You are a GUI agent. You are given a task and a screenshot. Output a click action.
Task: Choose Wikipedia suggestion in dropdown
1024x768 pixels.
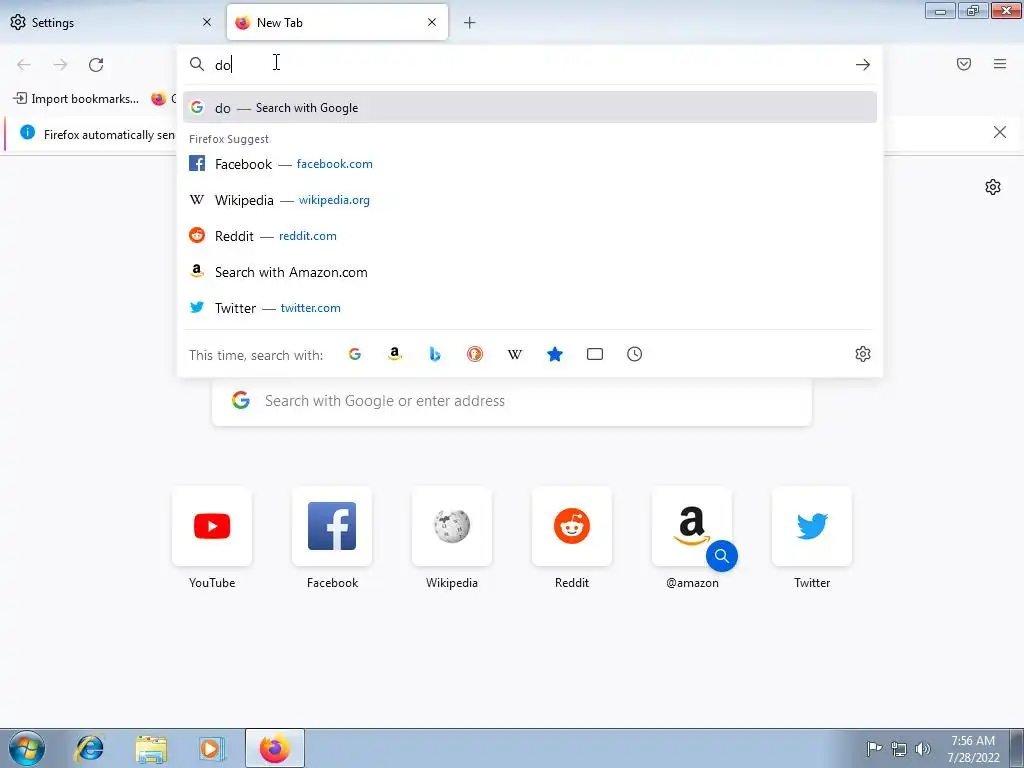(530, 200)
